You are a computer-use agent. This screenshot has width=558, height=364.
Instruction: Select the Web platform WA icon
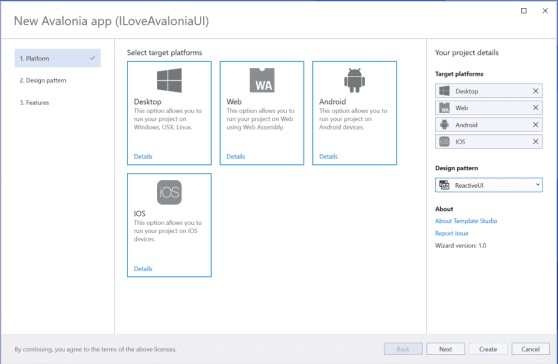tap(262, 80)
